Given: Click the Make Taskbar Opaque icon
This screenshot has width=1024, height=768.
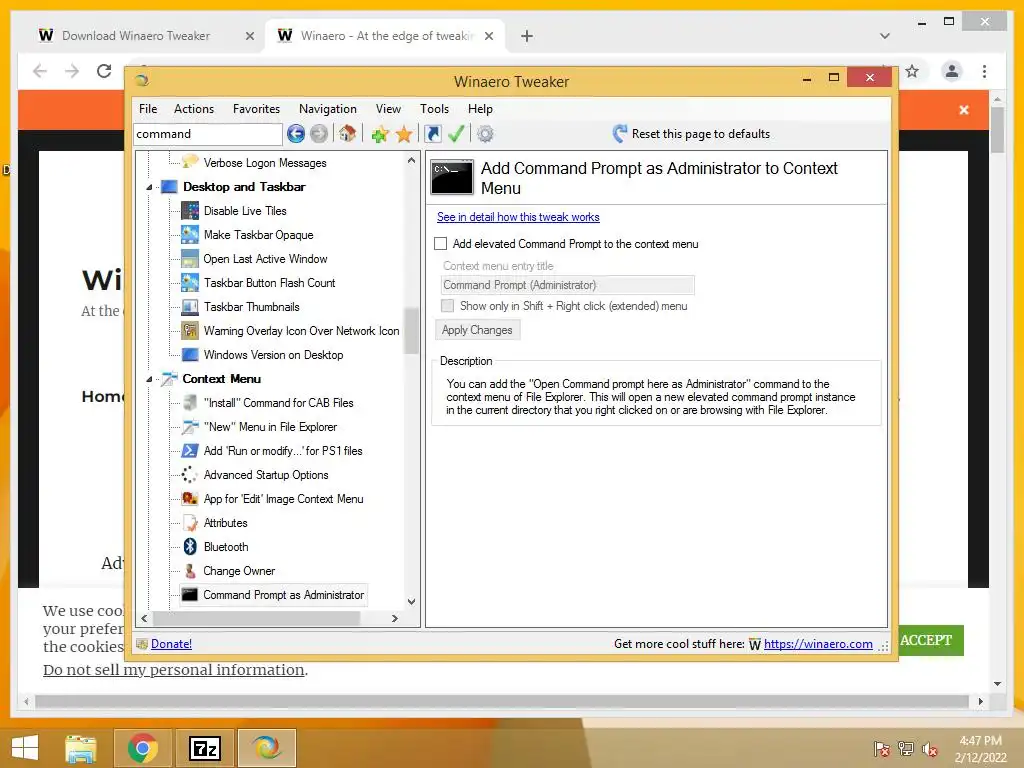Looking at the screenshot, I should [190, 234].
